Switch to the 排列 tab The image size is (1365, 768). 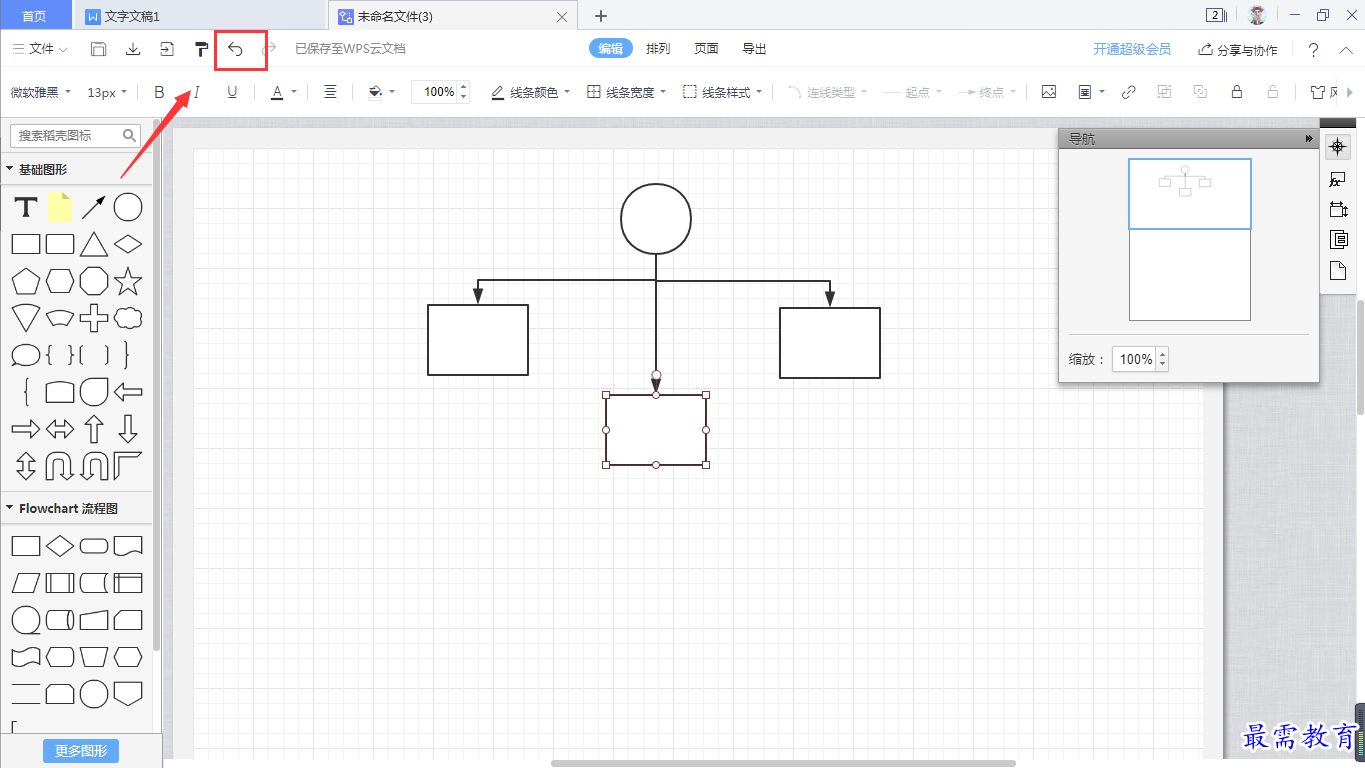pos(658,49)
